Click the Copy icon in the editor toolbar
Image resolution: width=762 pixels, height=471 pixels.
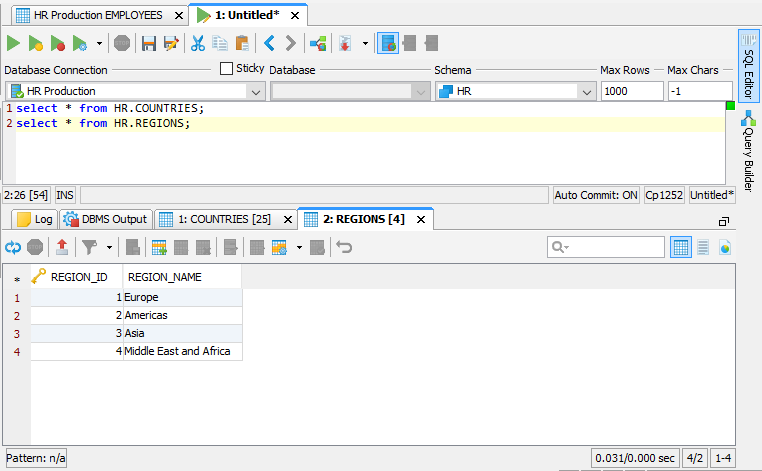point(220,44)
